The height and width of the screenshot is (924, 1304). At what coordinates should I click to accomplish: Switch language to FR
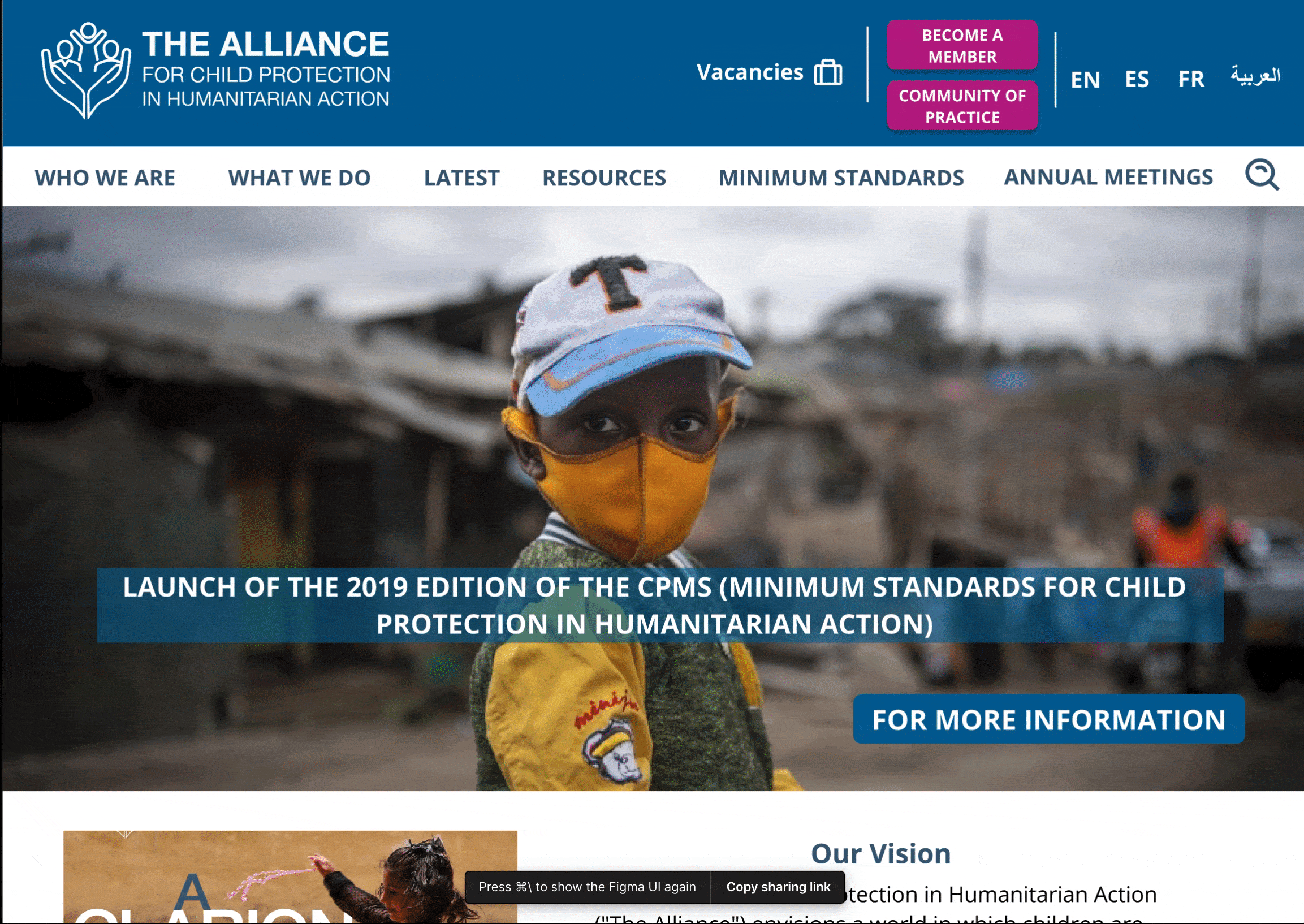coord(1191,80)
